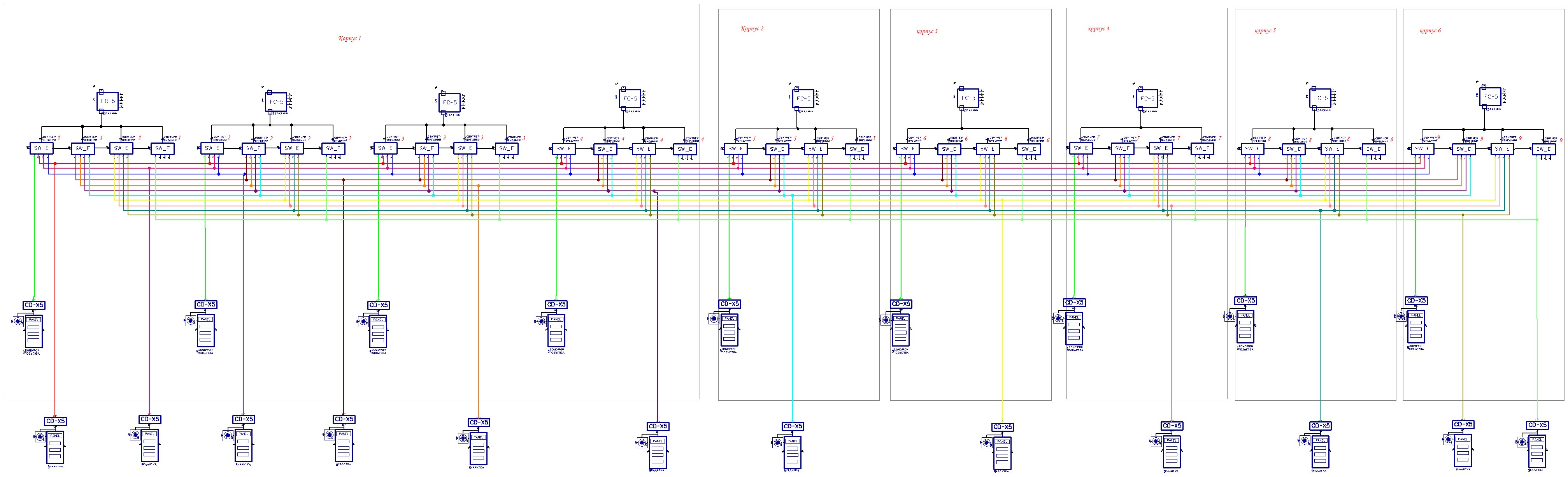
Task: Click the red-wired gate CD-X5 block at far left
Action: pos(55,421)
